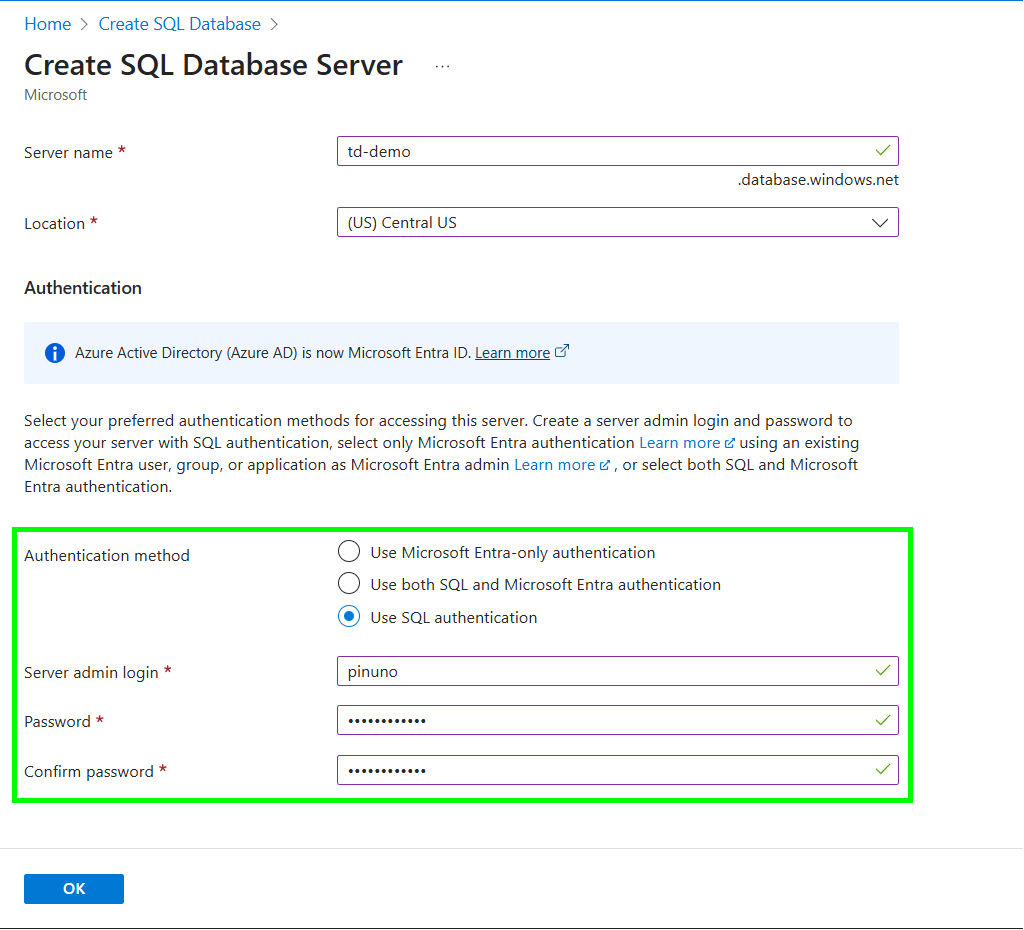The image size is (1024, 930).
Task: Expand the Location dropdown showing Central US
Action: [617, 222]
